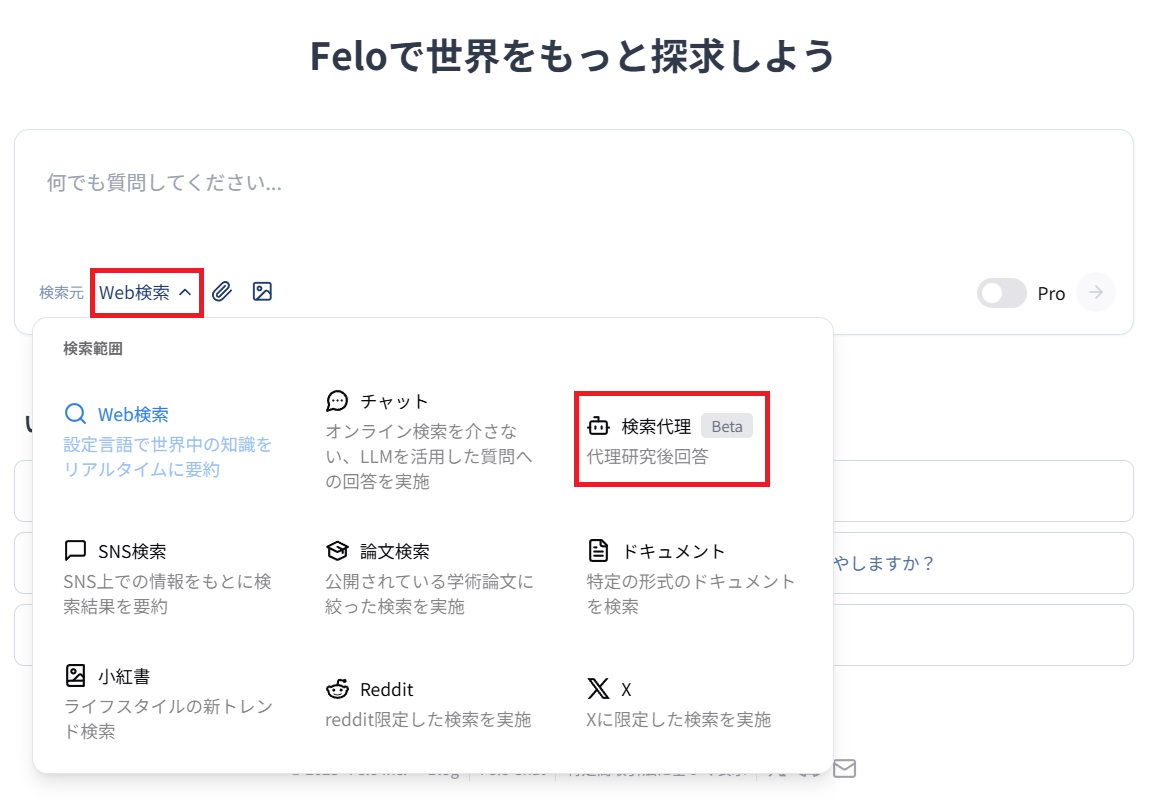Click the チャット speech bubble icon
Viewport: 1150px width, 801px height.
[337, 399]
